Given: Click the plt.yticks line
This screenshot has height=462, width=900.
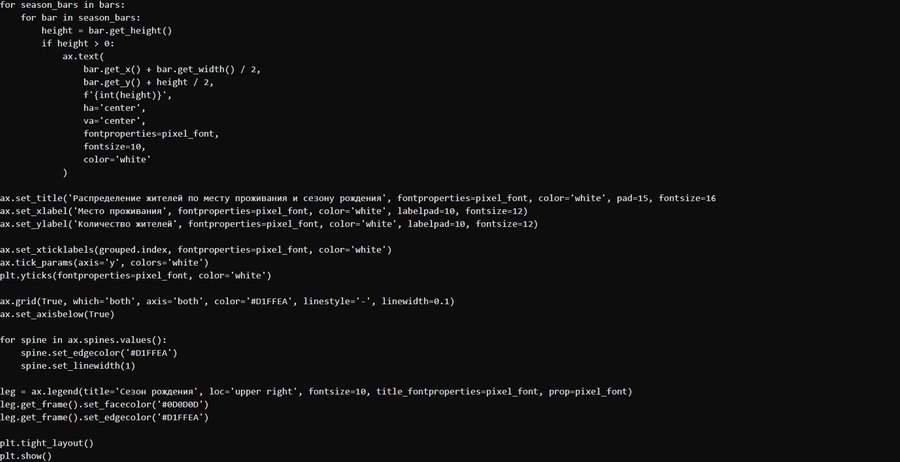Looking at the screenshot, I should [135, 275].
